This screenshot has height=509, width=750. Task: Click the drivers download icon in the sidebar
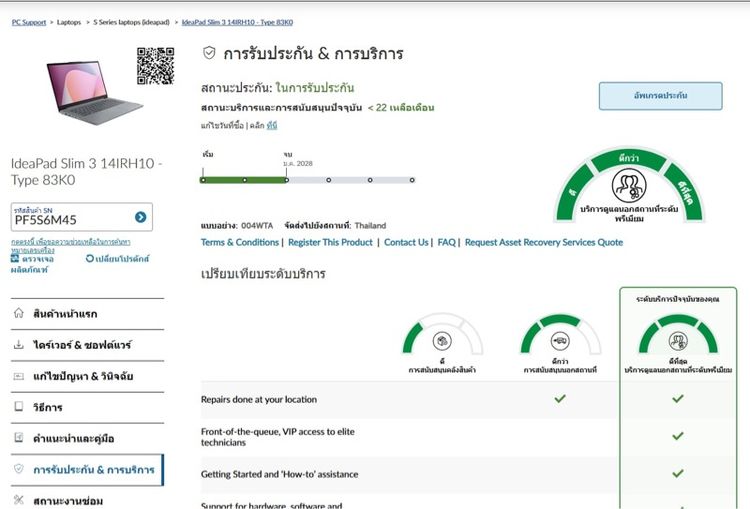tap(19, 344)
